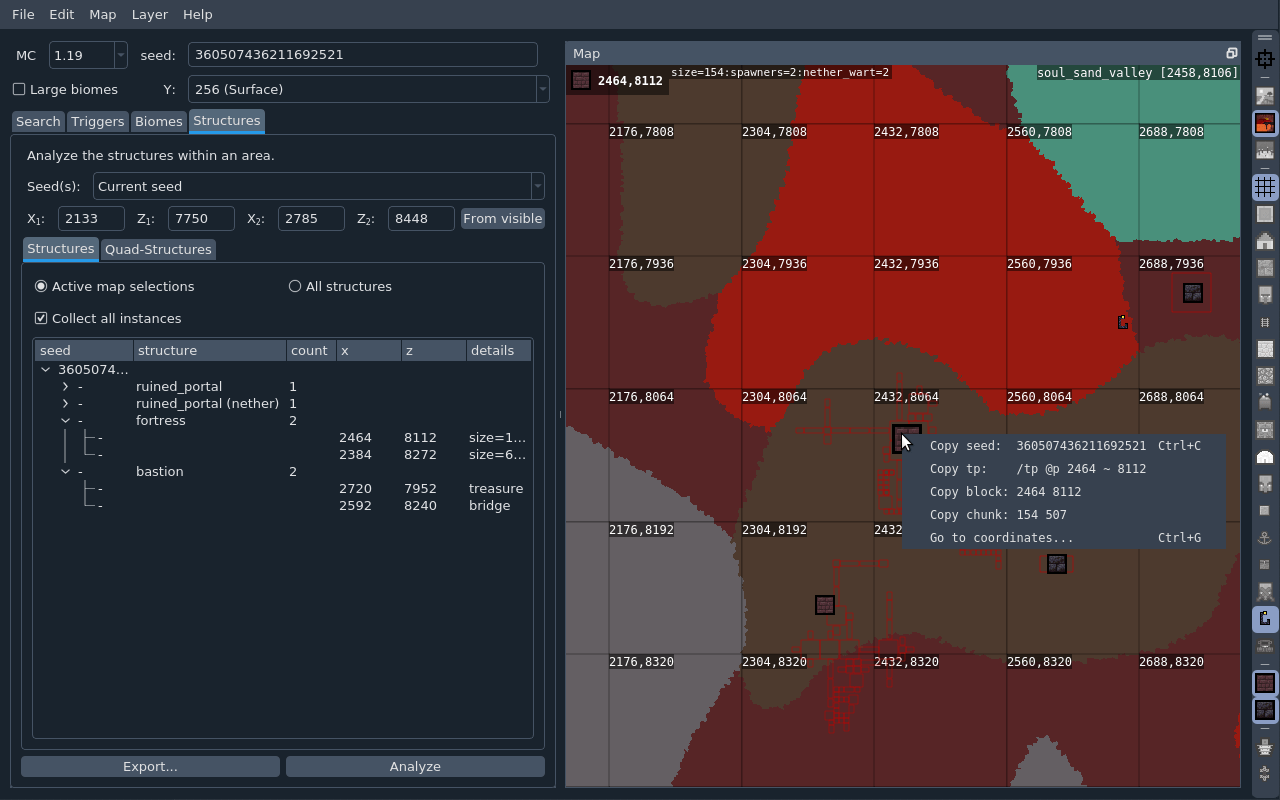Screen dimensions: 1280x800
Task: Click the small ruined portal marker on the map
Action: (x=1123, y=322)
